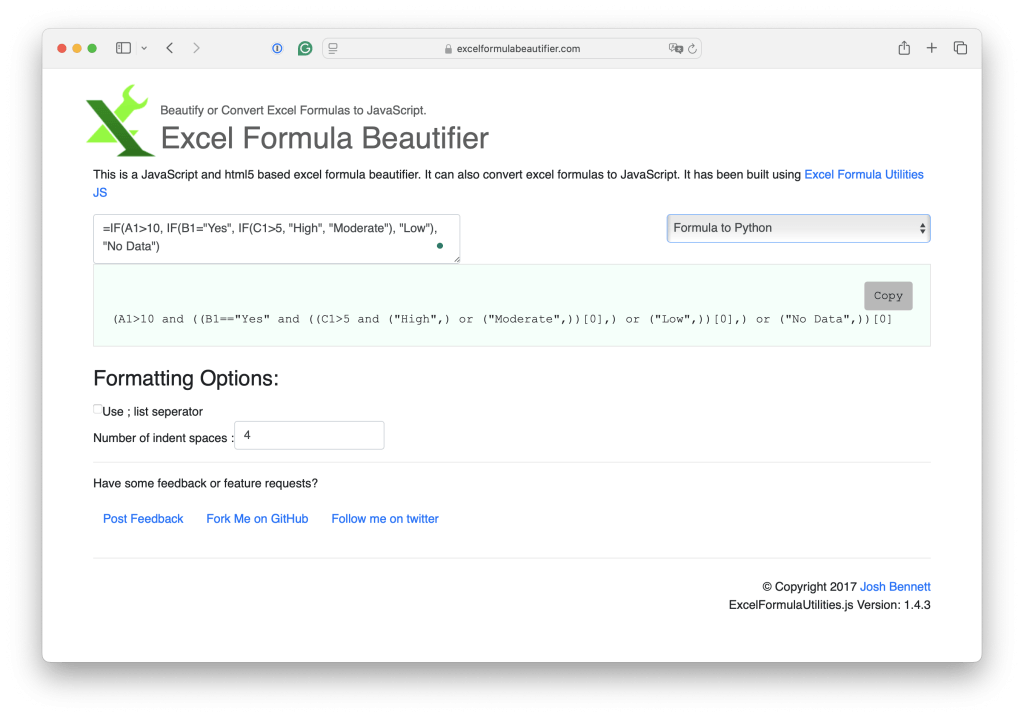
Task: Expand the sidebar chevron menu
Action: [x=143, y=47]
